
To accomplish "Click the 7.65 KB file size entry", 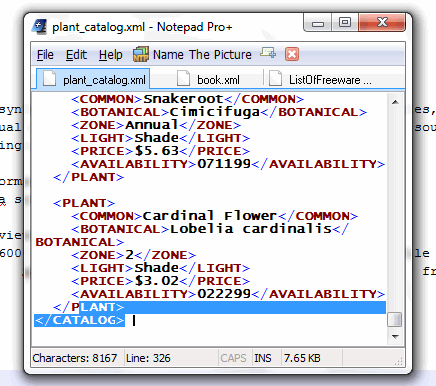I will click(x=302, y=358).
